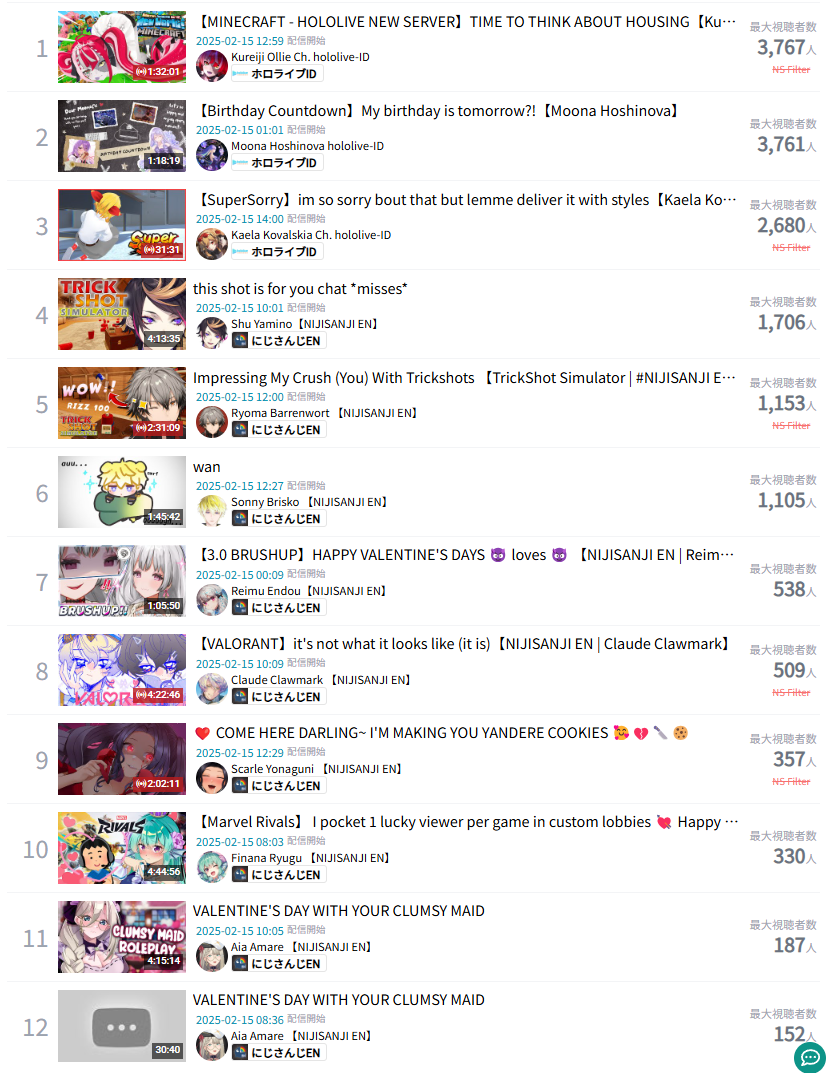Toggle NS-Filter under the 2,680 viewer count
The image size is (832, 1073).
click(791, 248)
